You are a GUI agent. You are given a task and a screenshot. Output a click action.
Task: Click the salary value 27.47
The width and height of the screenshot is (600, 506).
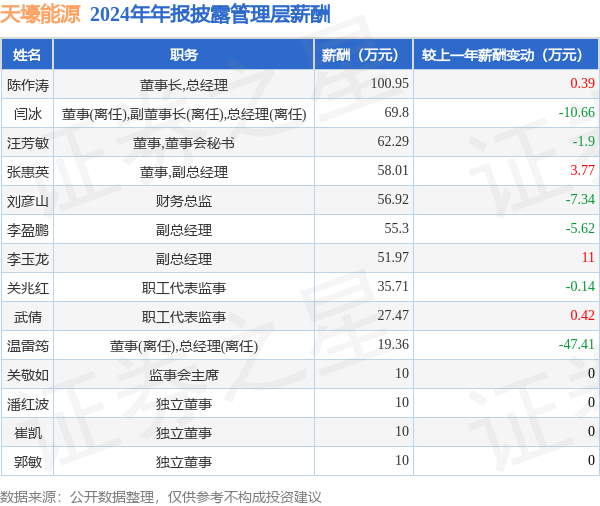pos(393,315)
